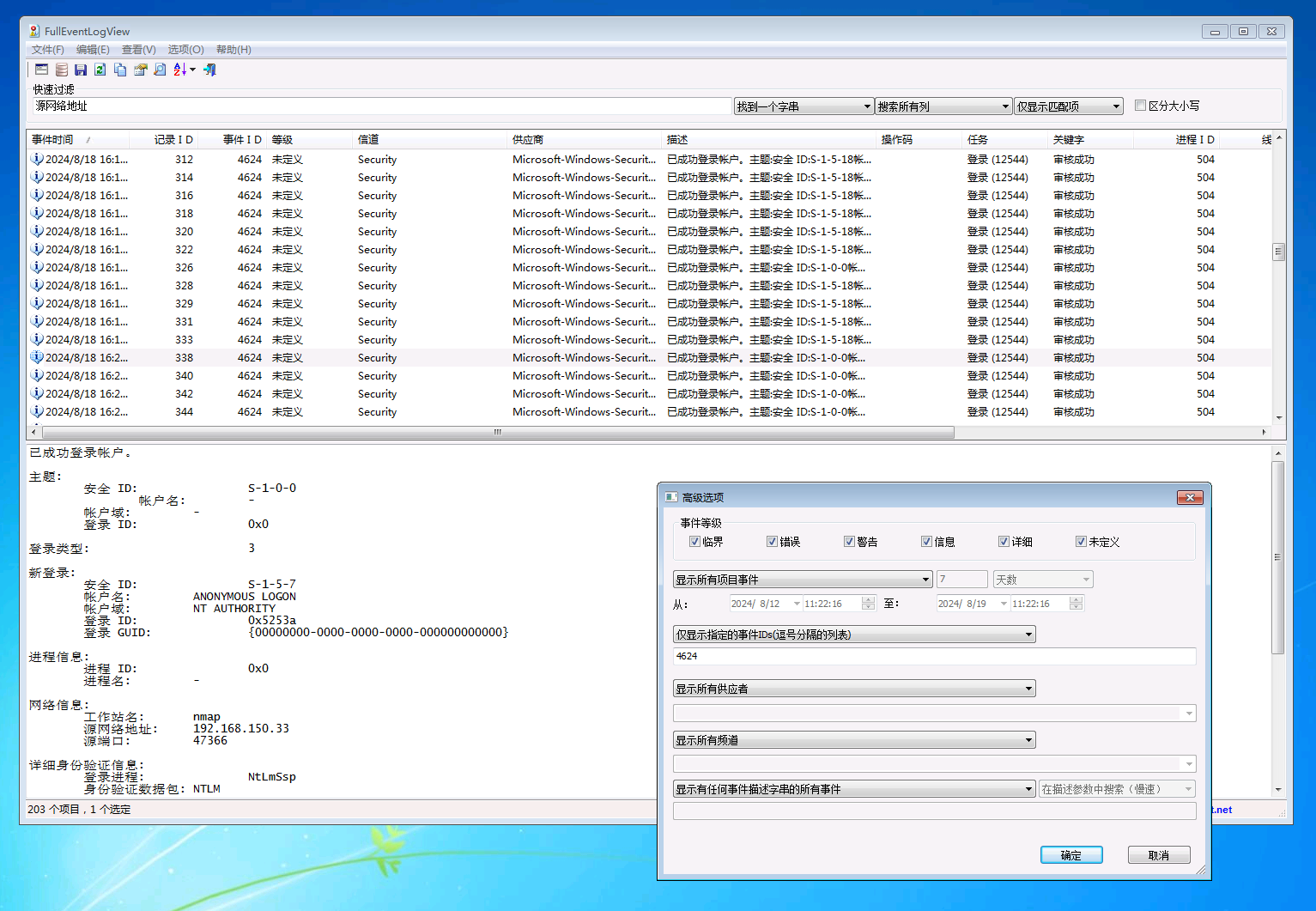
Task: Select the row with record ID 331
Action: pos(649,321)
